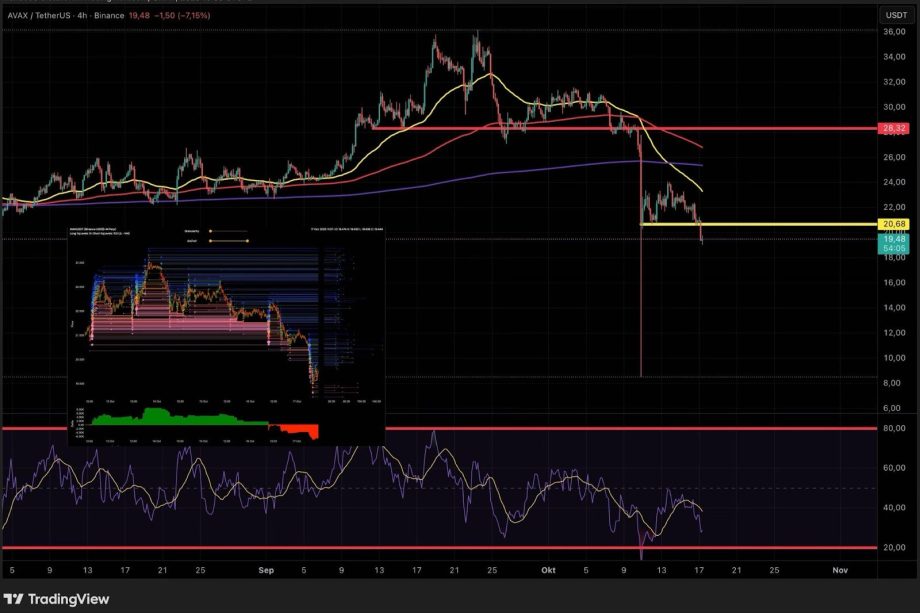Click the Granularity slider handle in the heatmap inset
The height and width of the screenshot is (613, 920).
pos(210,231)
